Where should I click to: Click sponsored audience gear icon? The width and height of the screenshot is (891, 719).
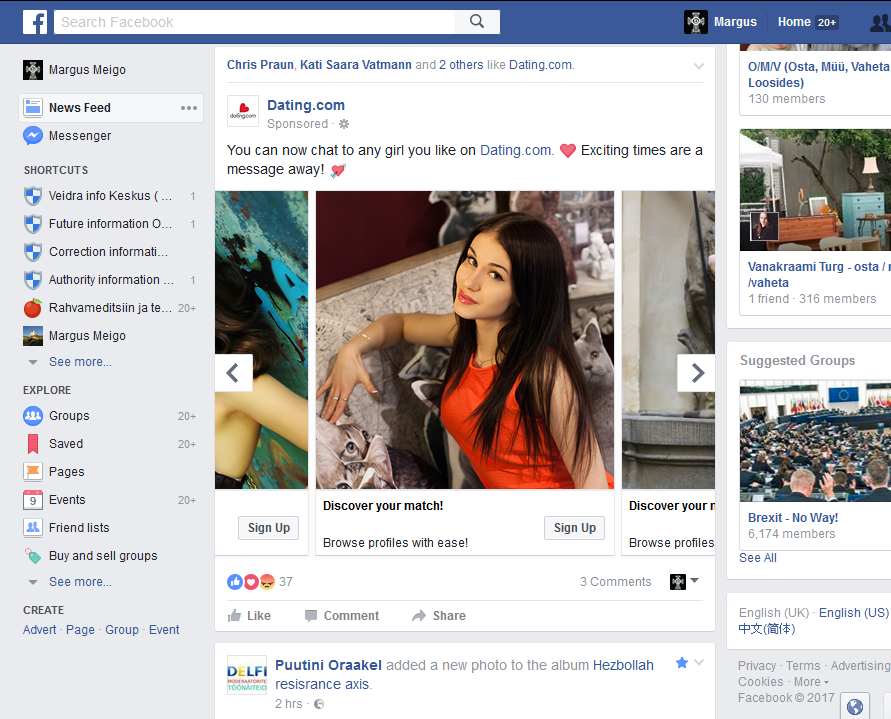pyautogui.click(x=344, y=124)
